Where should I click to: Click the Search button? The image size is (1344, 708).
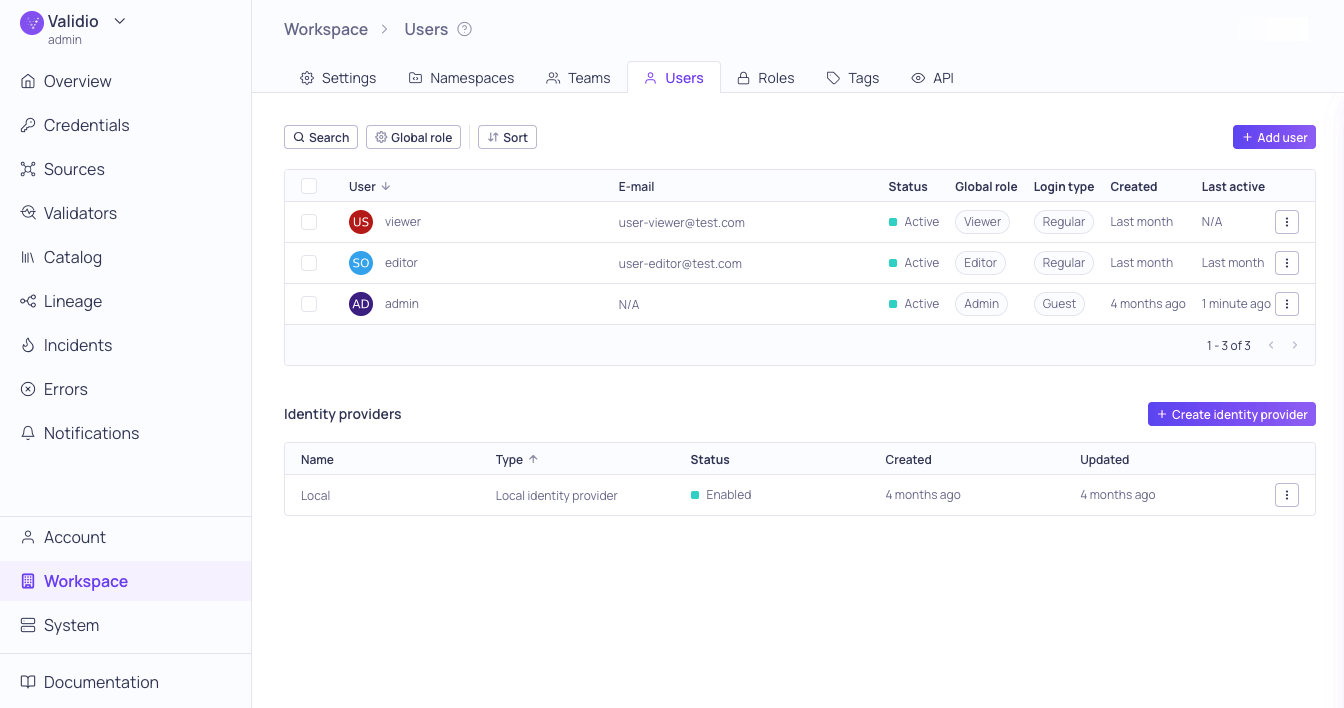pyautogui.click(x=321, y=137)
